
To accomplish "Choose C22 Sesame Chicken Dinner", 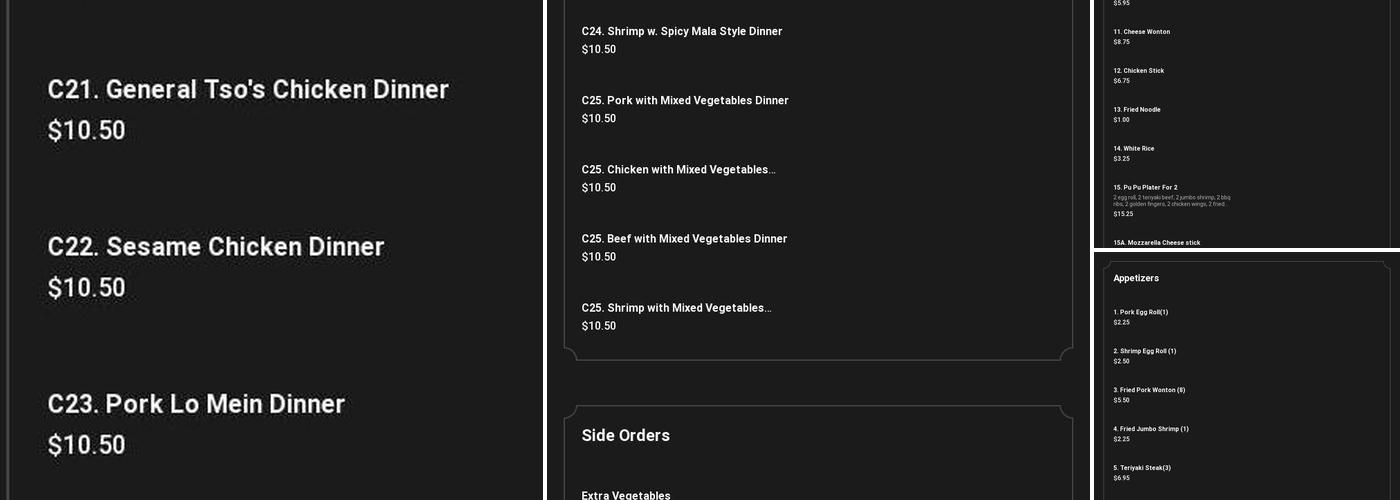I will (x=216, y=247).
